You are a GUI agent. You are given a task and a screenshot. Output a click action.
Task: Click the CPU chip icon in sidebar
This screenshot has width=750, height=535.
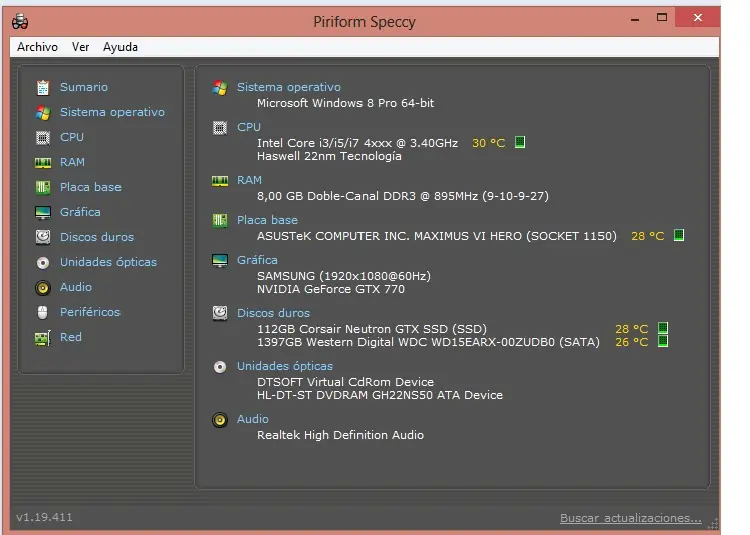43,138
